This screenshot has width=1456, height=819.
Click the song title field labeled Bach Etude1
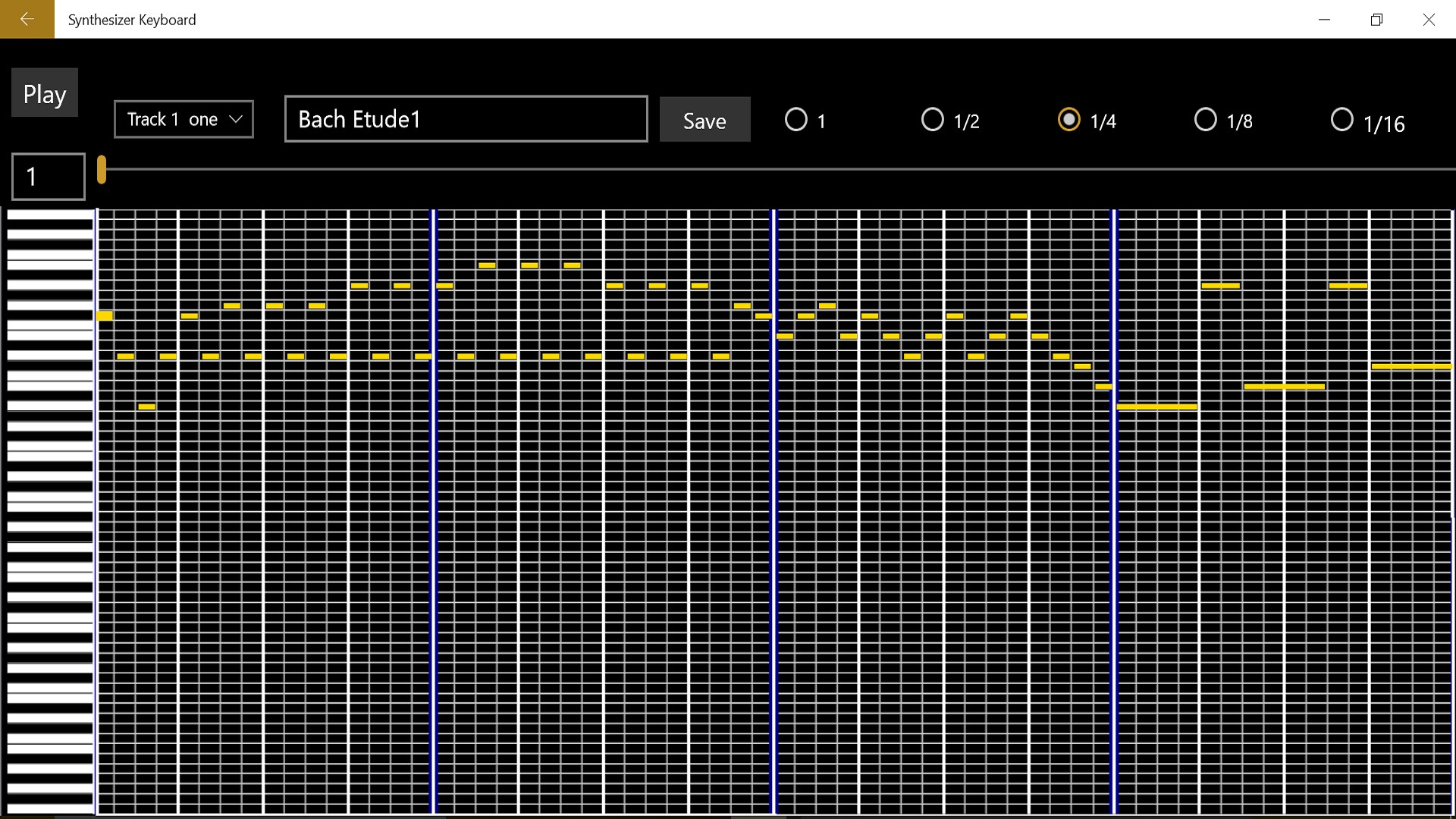click(x=466, y=119)
